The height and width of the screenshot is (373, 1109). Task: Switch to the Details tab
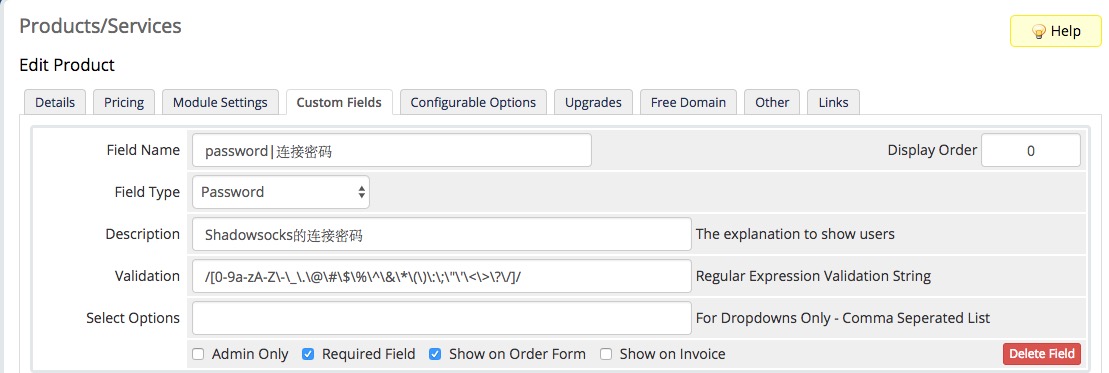coord(54,102)
